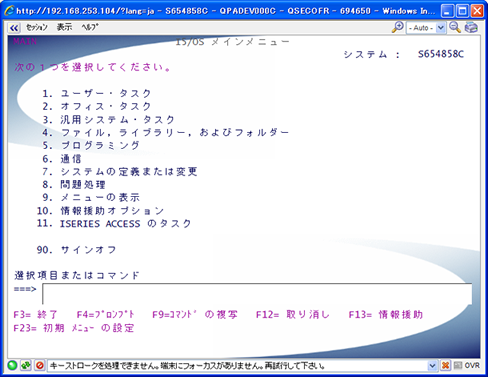The height and width of the screenshot is (377, 488).
Task: Open the セッション menu
Action: 37,27
